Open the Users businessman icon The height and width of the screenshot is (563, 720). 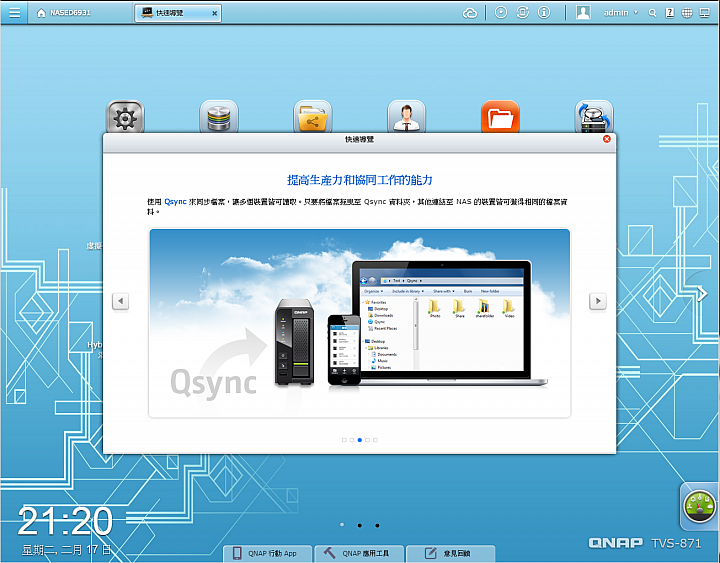(406, 117)
